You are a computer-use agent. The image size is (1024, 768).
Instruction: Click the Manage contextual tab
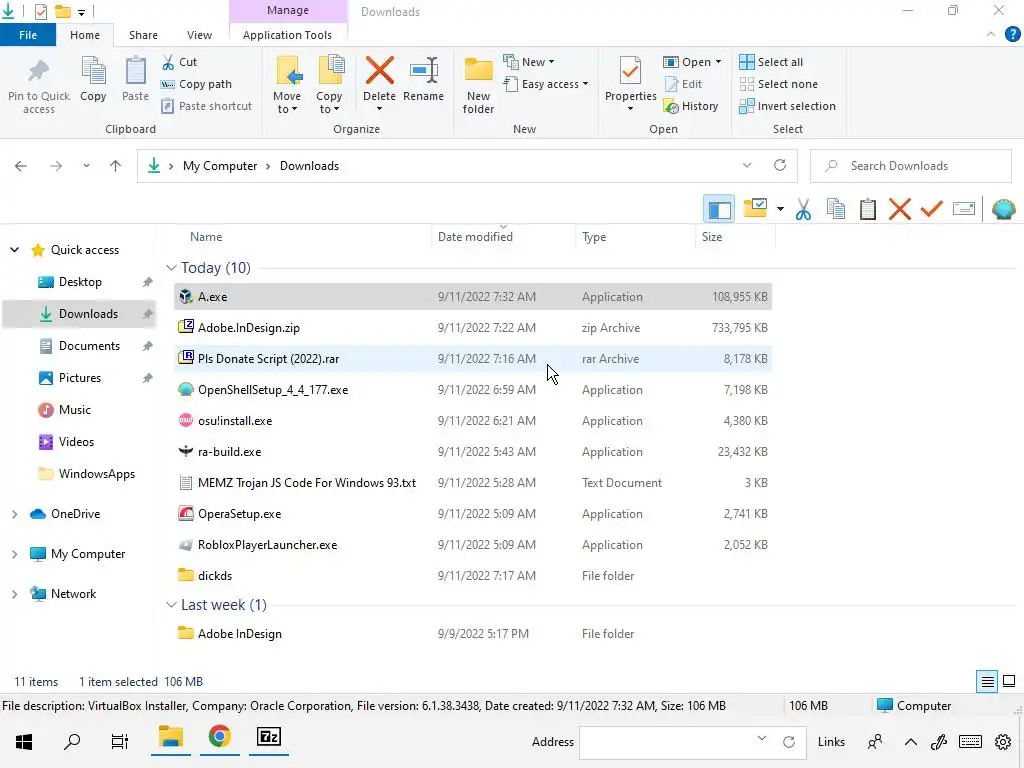pos(287,10)
